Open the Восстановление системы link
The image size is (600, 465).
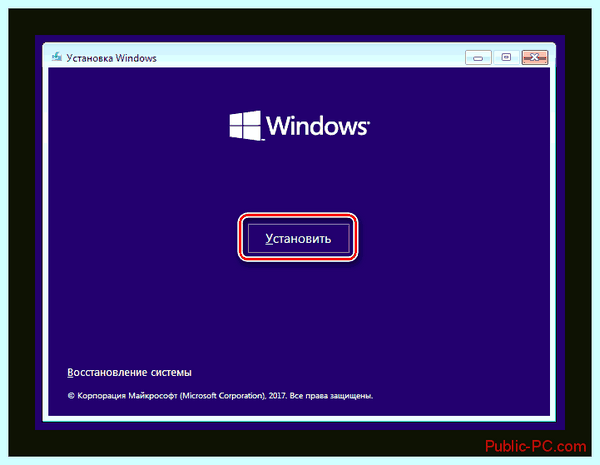[129, 372]
